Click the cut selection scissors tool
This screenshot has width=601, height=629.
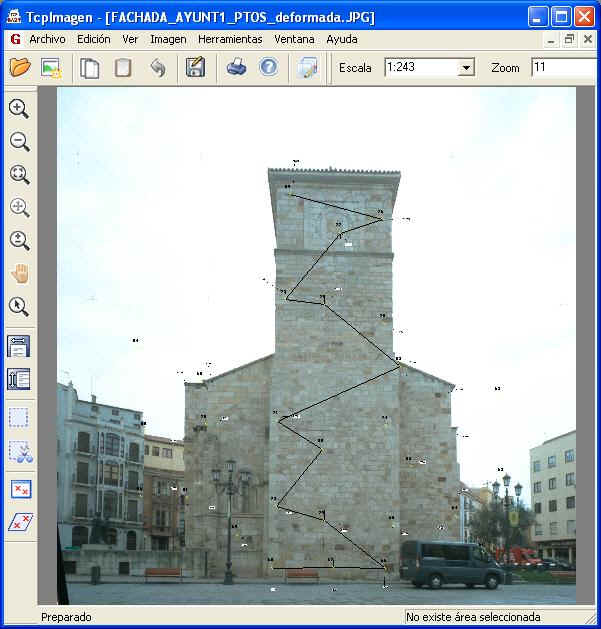(x=19, y=451)
